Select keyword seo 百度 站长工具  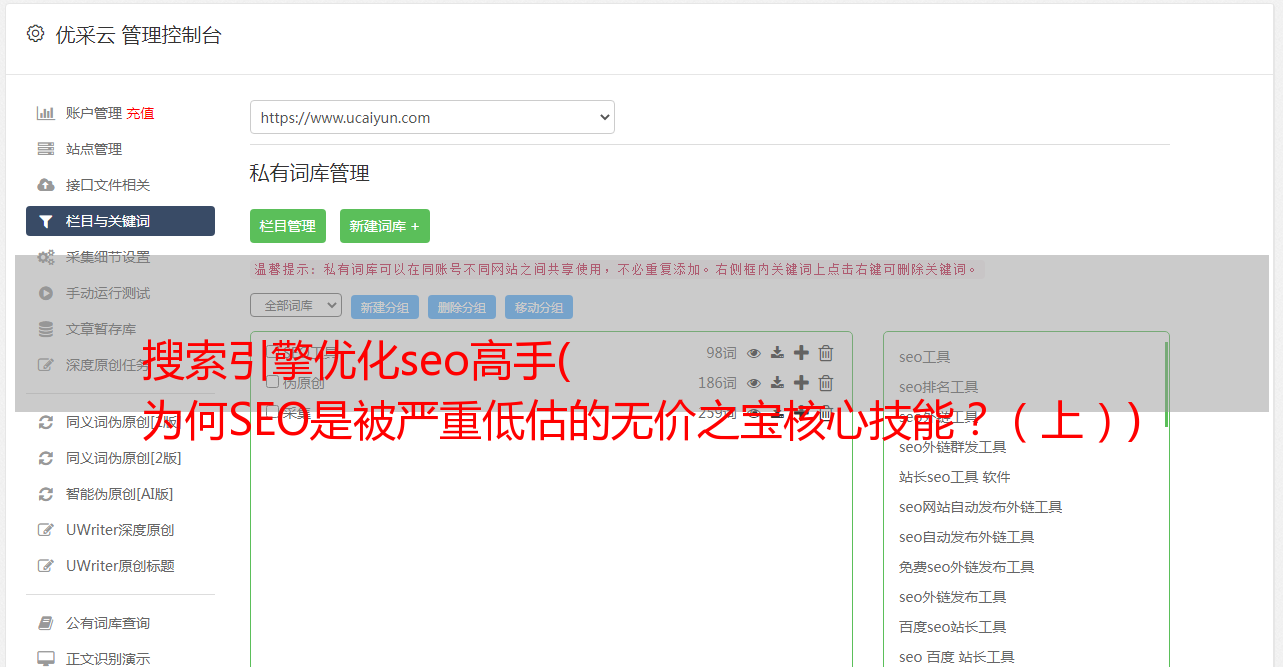(x=957, y=657)
